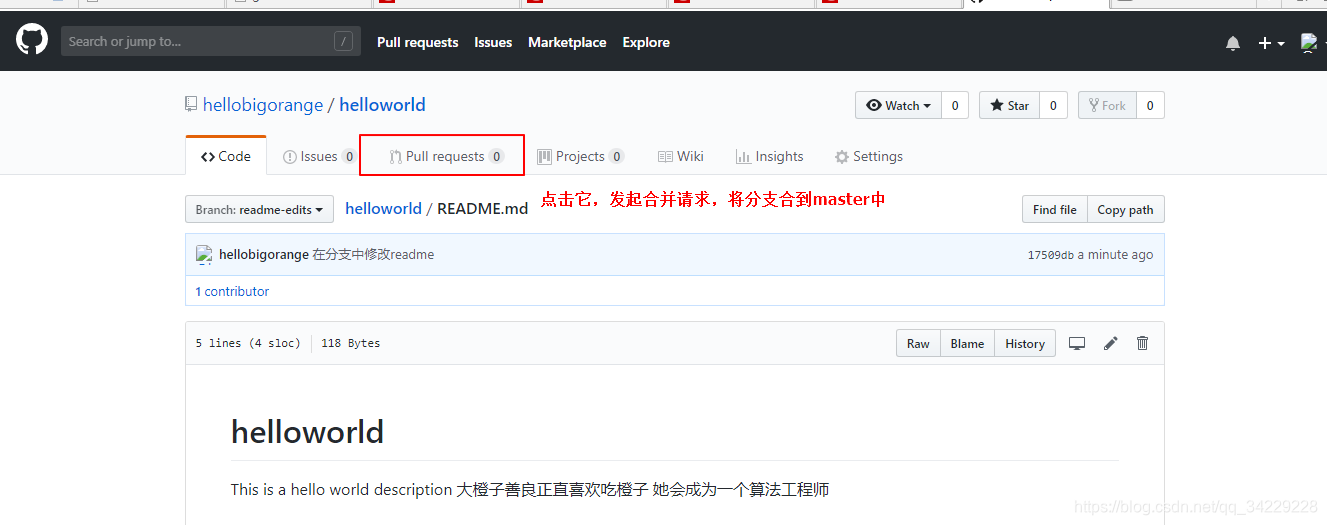
Task: Click the 5 lines (4 sloc) text
Action: 248,343
